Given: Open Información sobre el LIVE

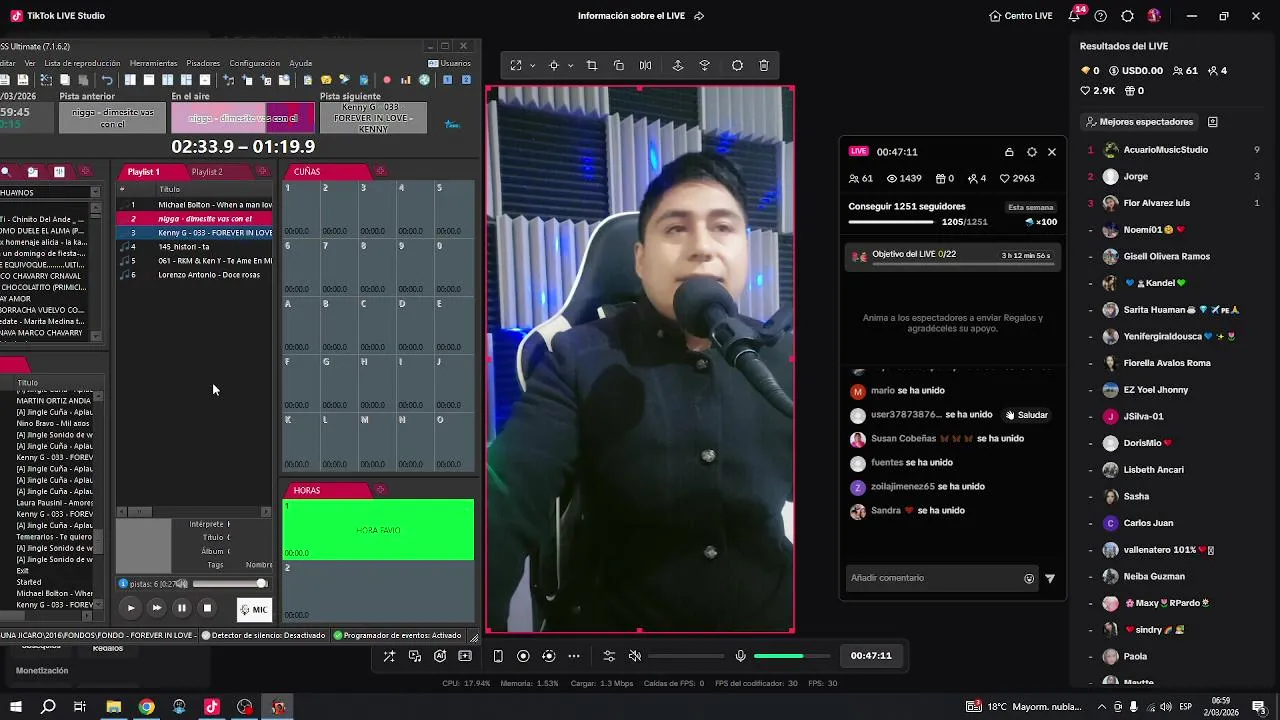Looking at the screenshot, I should click(641, 16).
